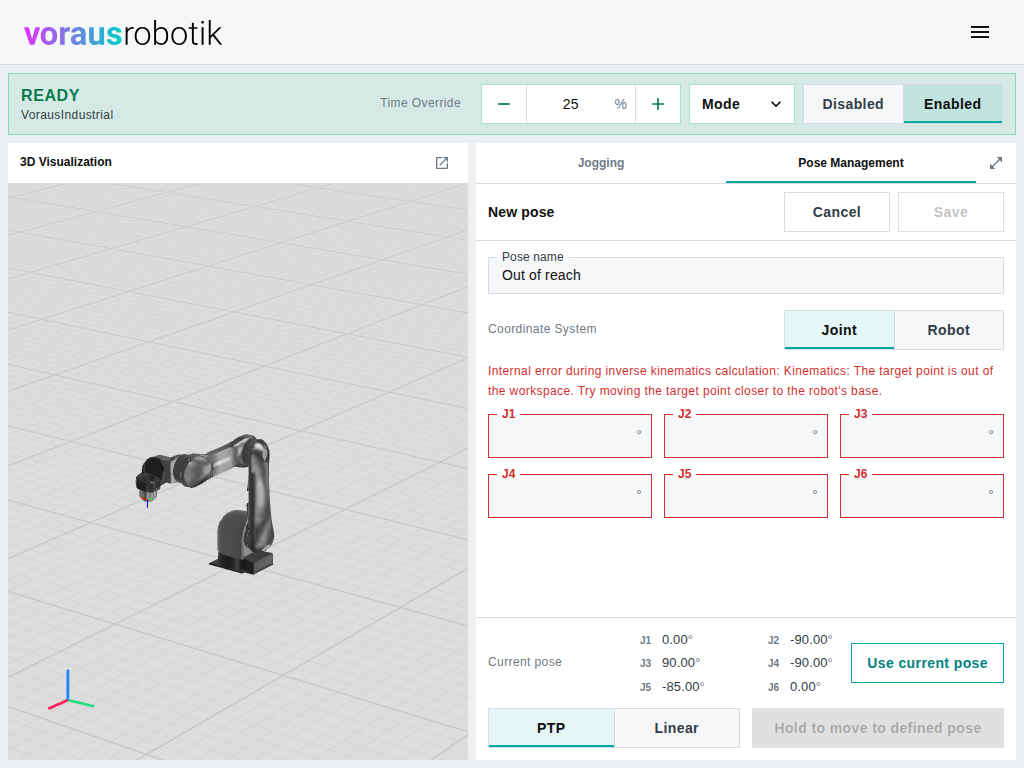Click Hold to move to defined pose
The width and height of the screenshot is (1024, 768).
(877, 728)
